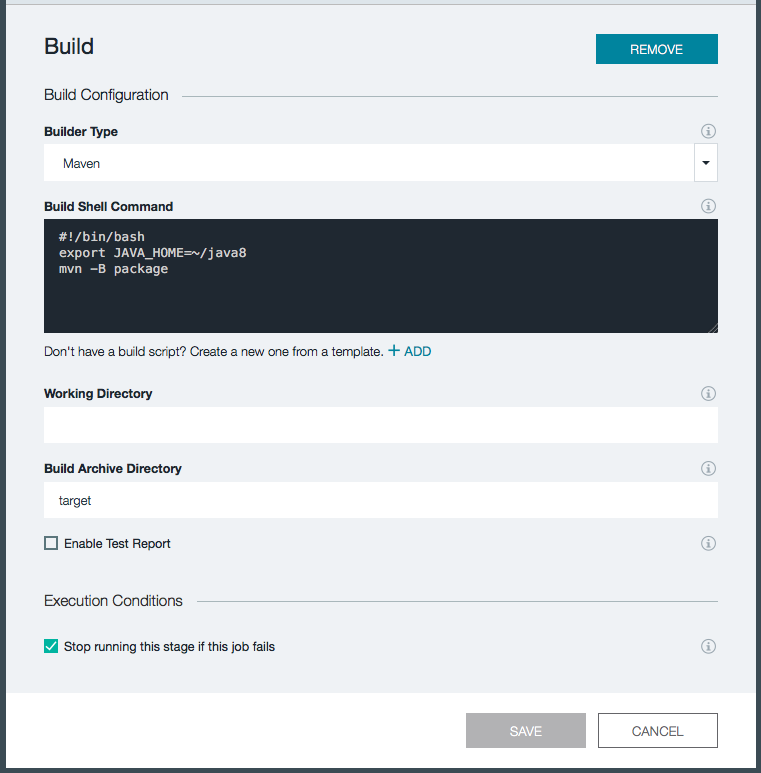Click the Build Archive Directory field containing target
761x773 pixels.
[381, 500]
